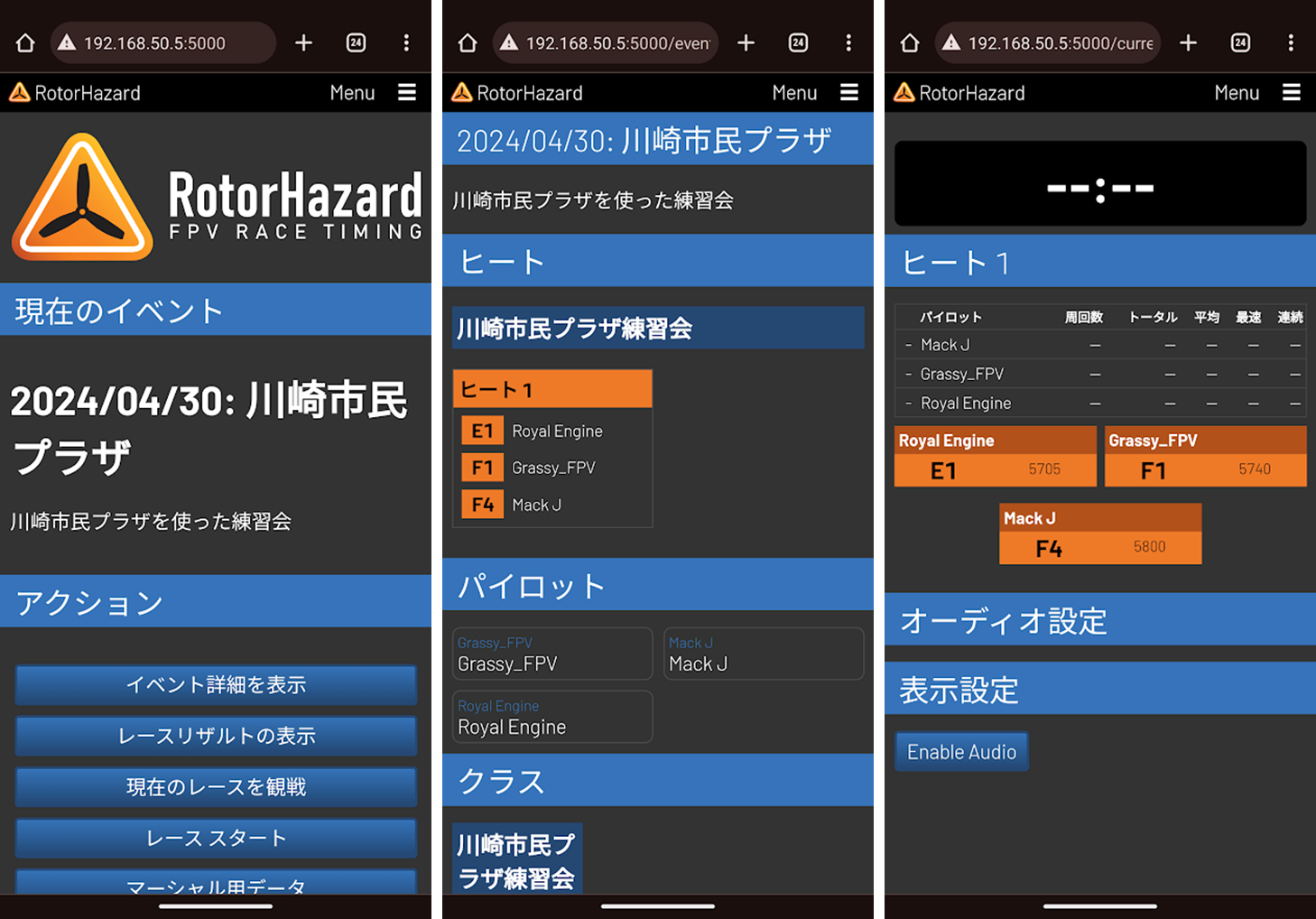Tap home icon in left phone browser

[25, 42]
